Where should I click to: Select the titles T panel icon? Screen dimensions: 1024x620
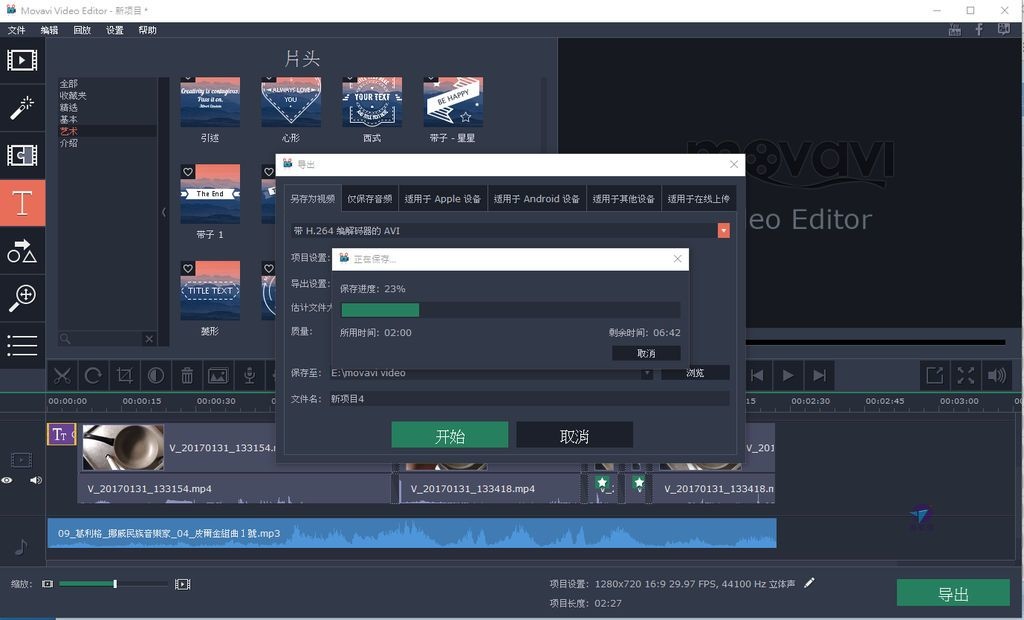coord(22,203)
